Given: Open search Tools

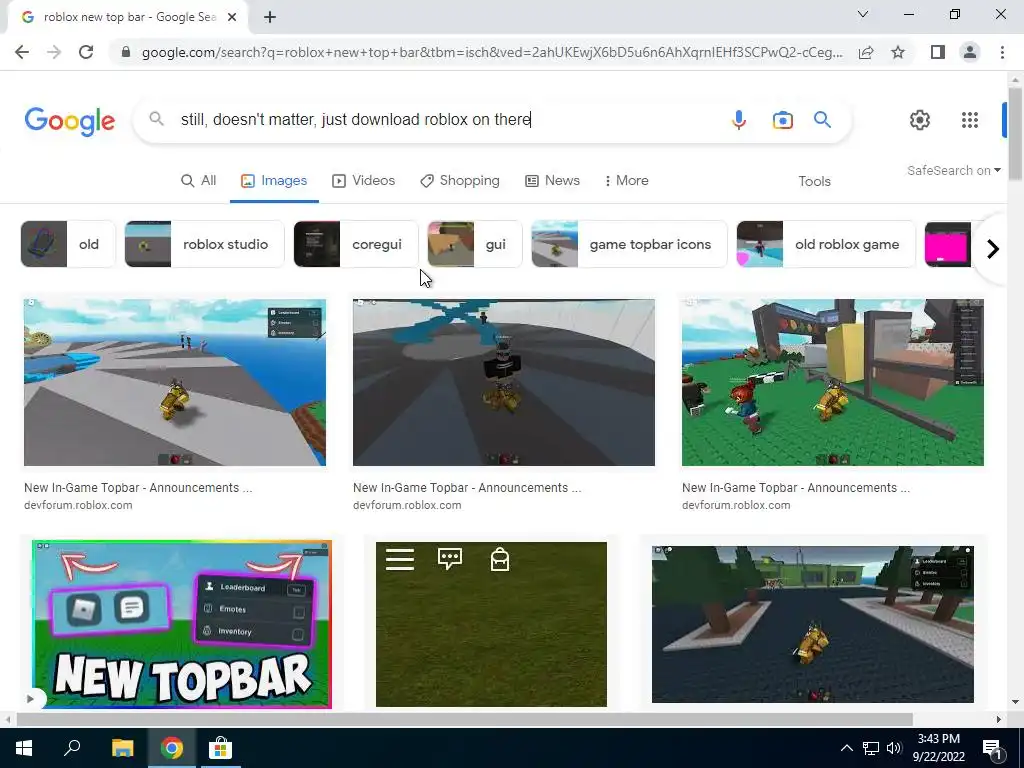Looking at the screenshot, I should coord(814,182).
